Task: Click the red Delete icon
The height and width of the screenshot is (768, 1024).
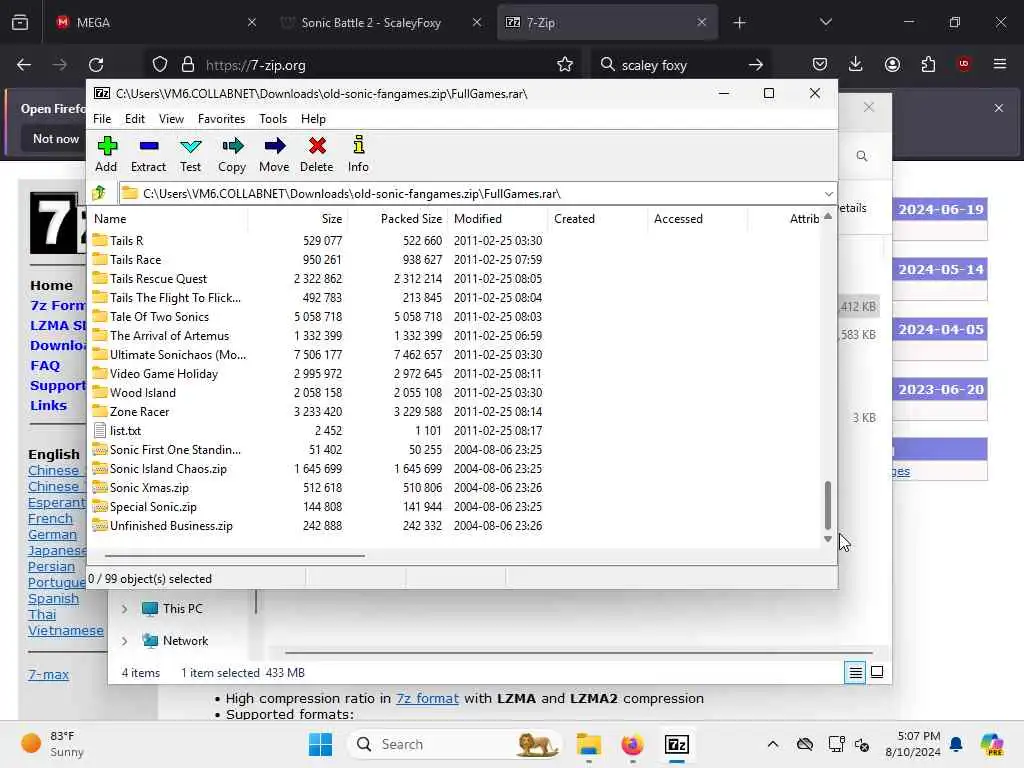Action: click(x=317, y=146)
